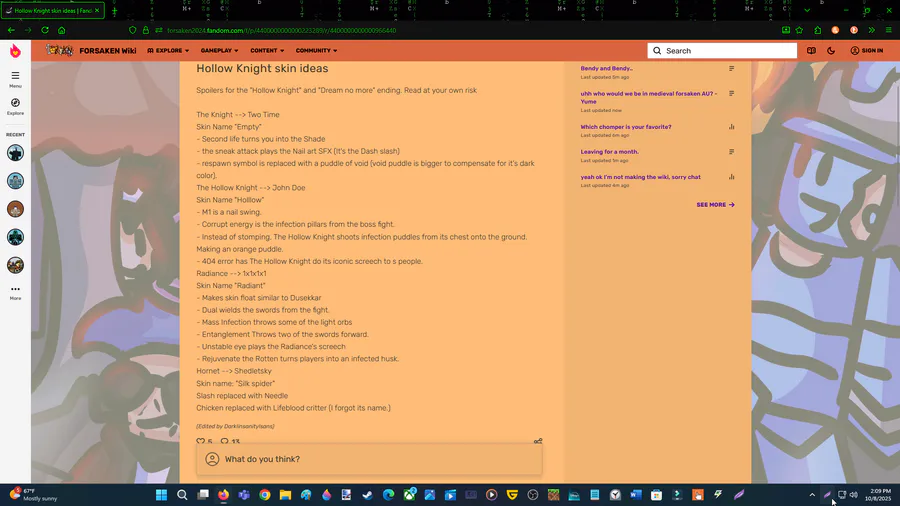Close the 'Hollow Knight skin ideas' tab
This screenshot has width=900, height=506.
coord(97,10)
